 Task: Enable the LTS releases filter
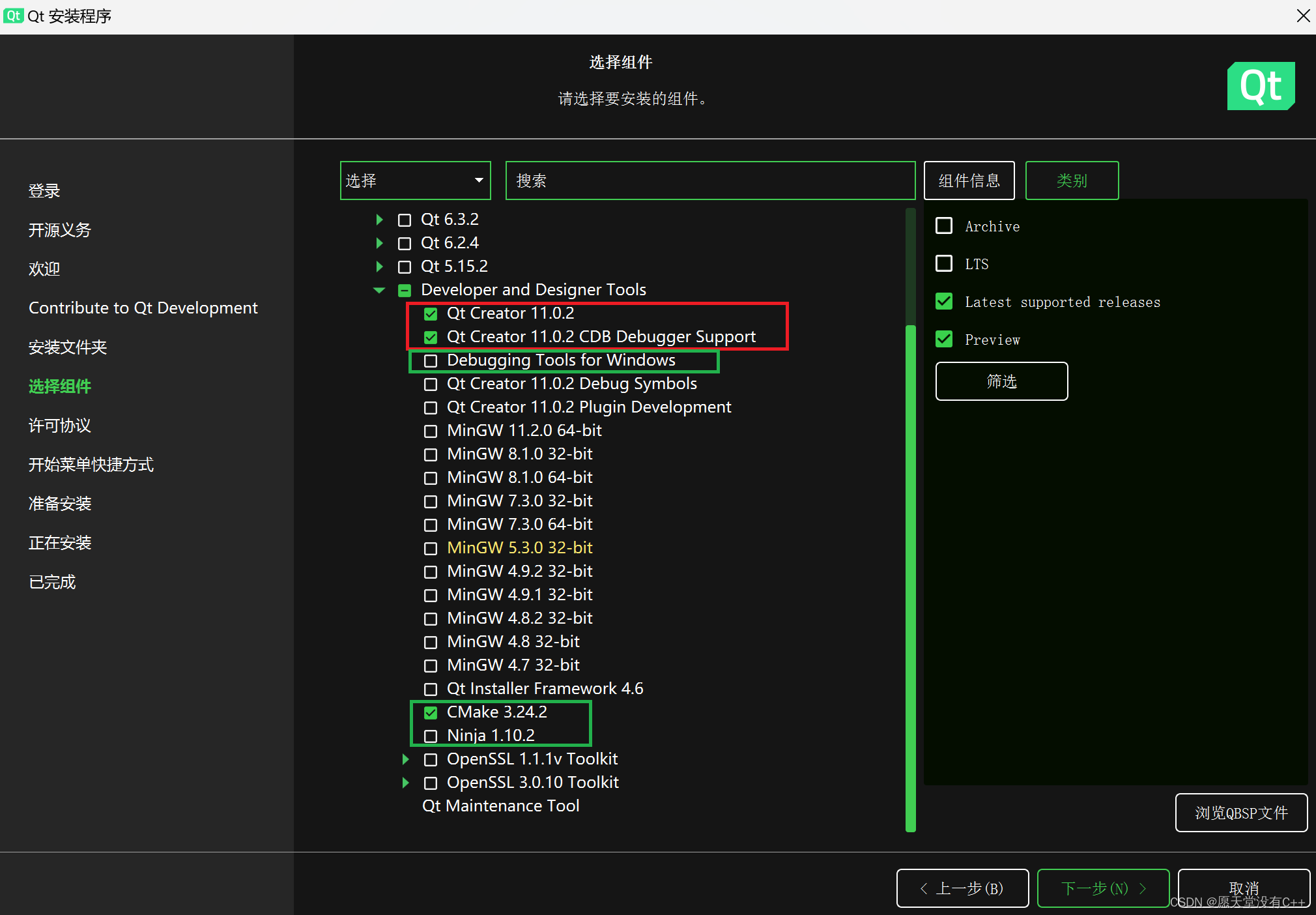coord(945,263)
